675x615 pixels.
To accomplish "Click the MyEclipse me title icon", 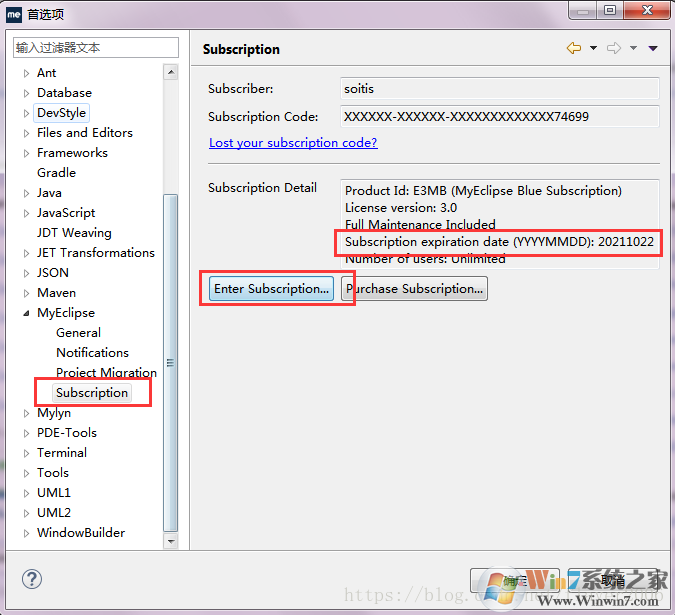I will [x=13, y=14].
